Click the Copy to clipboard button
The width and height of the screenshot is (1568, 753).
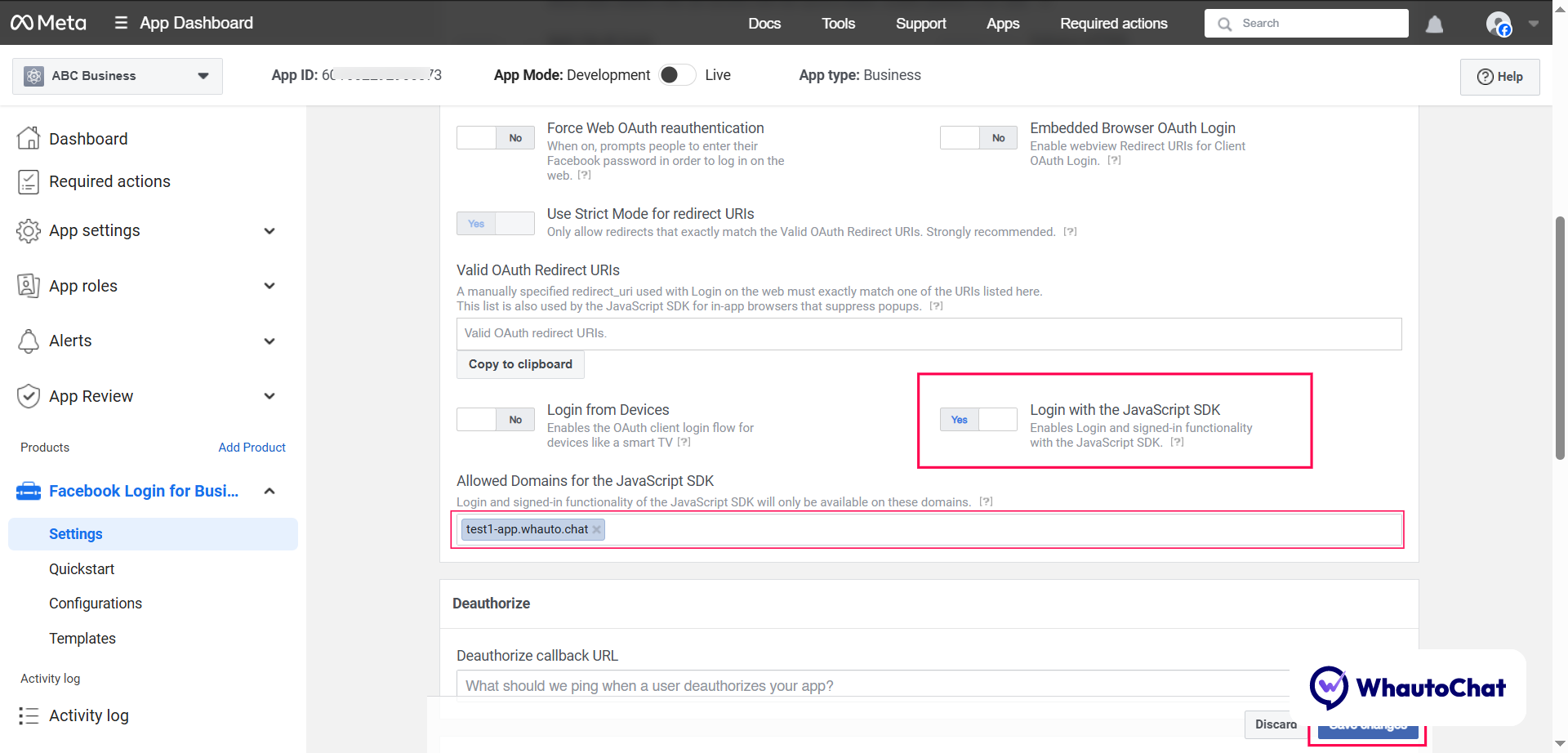tap(520, 364)
